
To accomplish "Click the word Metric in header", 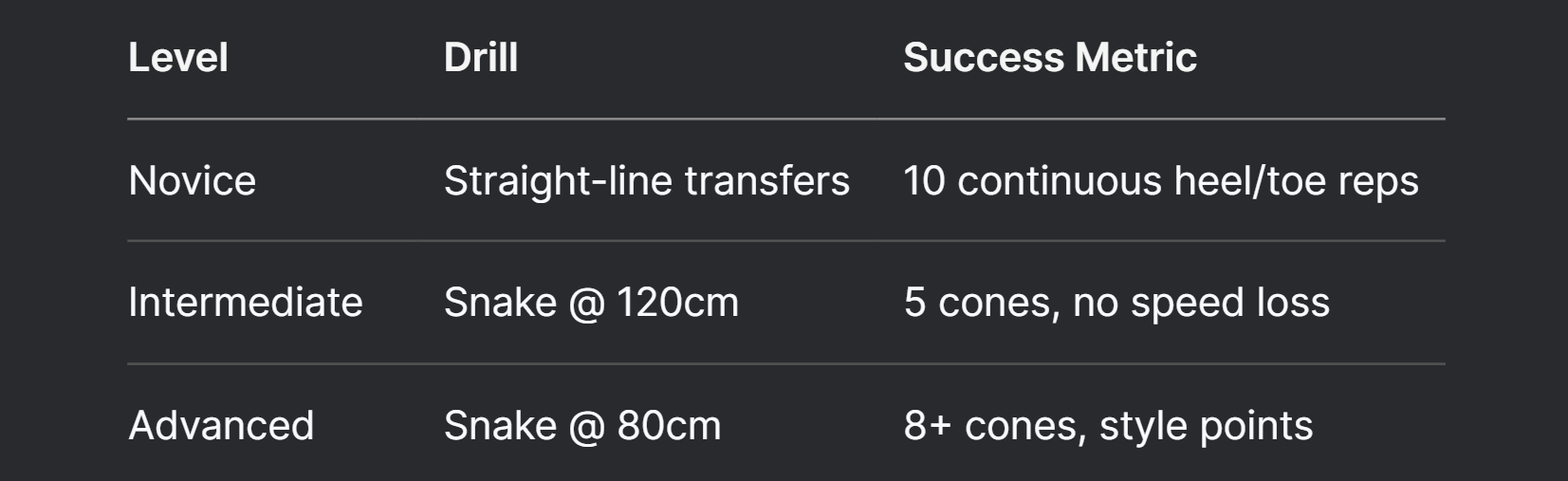I will [1136, 58].
